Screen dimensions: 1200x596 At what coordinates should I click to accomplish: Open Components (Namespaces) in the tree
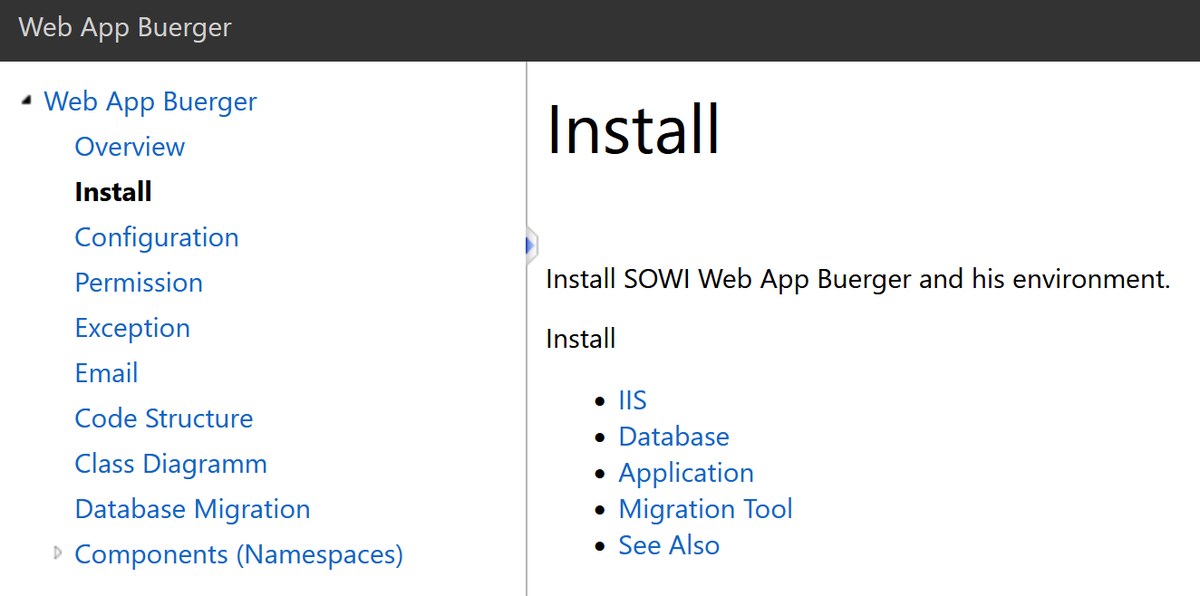click(x=239, y=554)
